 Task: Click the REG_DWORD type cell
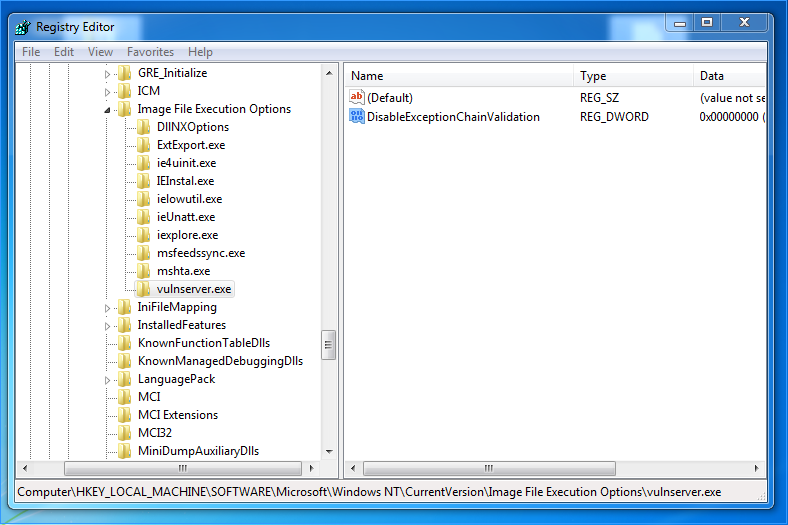point(614,117)
